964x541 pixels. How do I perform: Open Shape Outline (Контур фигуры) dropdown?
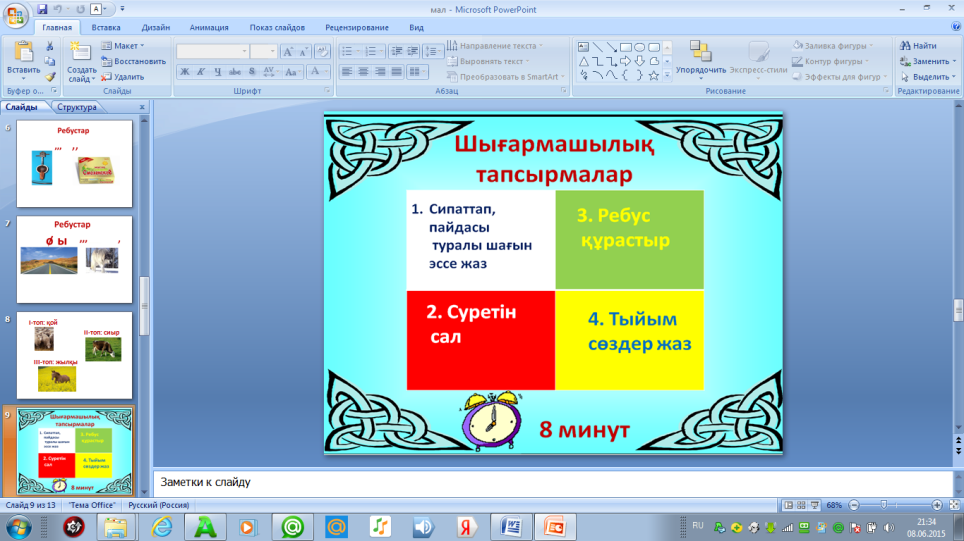click(831, 61)
